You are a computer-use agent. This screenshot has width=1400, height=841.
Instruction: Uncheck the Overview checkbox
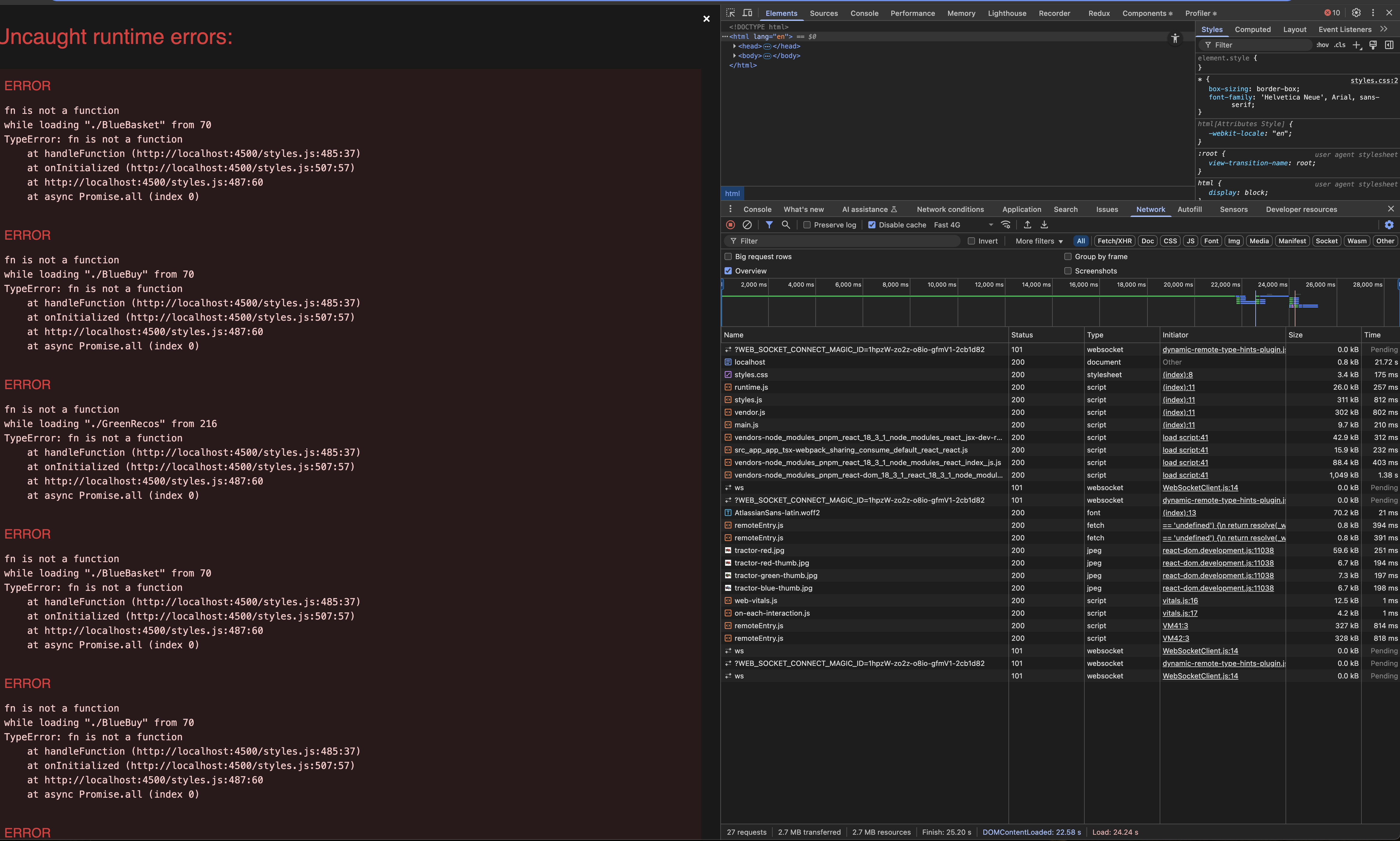(x=729, y=271)
